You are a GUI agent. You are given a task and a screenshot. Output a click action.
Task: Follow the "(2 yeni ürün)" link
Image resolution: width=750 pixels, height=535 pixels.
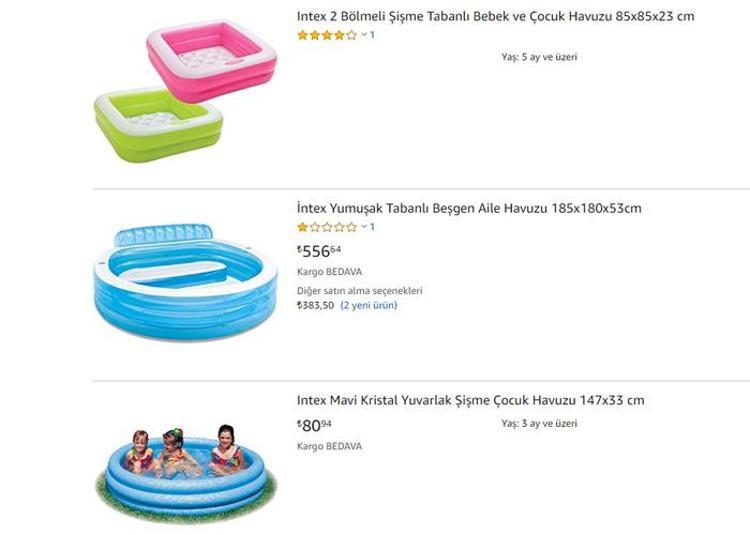pos(369,305)
